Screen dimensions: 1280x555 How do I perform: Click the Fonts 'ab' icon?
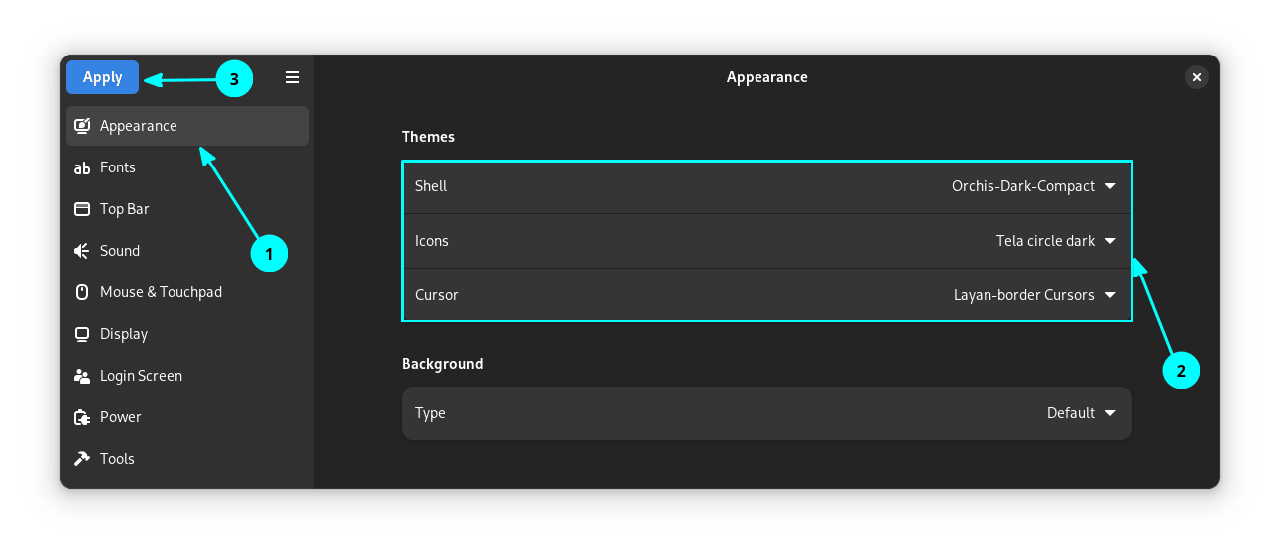[x=82, y=168]
